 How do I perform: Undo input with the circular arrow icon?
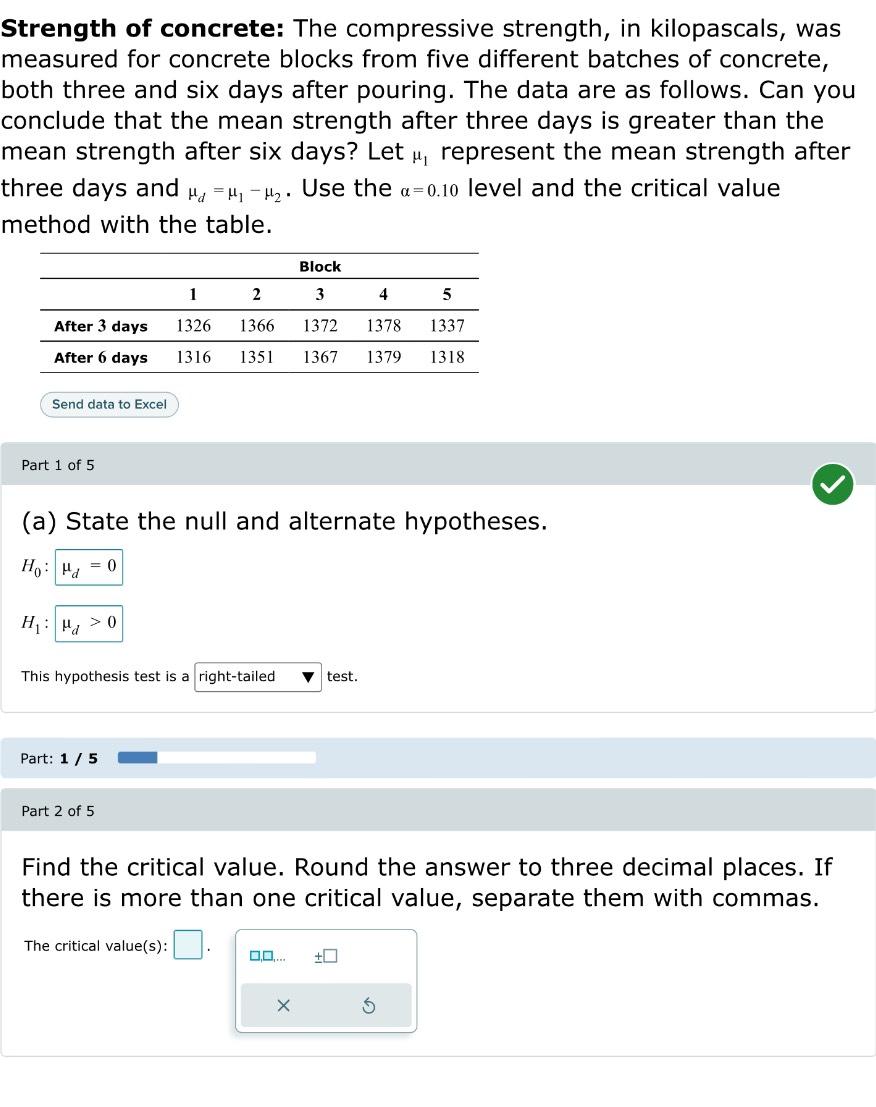point(369,1006)
